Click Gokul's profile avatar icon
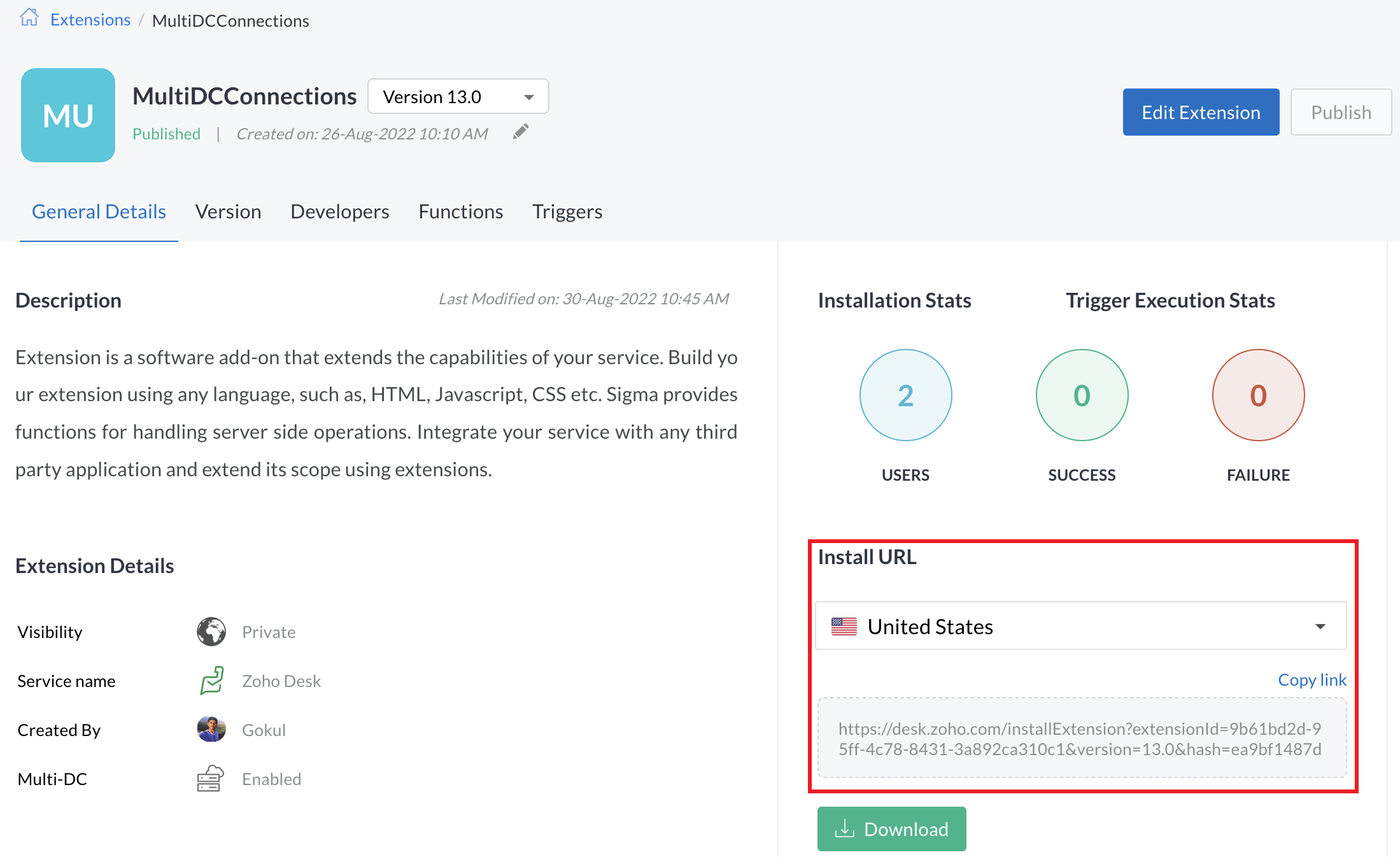Viewport: 1400px width, 857px height. pos(211,730)
